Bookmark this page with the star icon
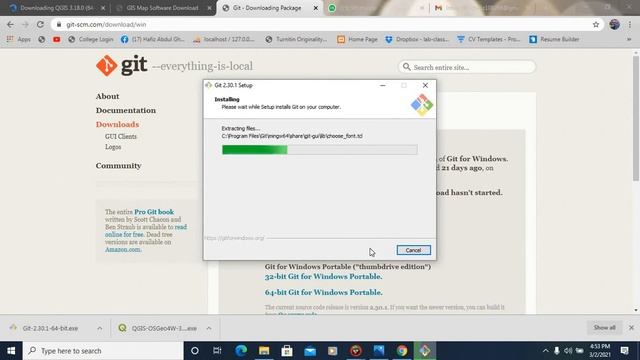The image size is (640, 360). click(x=596, y=24)
